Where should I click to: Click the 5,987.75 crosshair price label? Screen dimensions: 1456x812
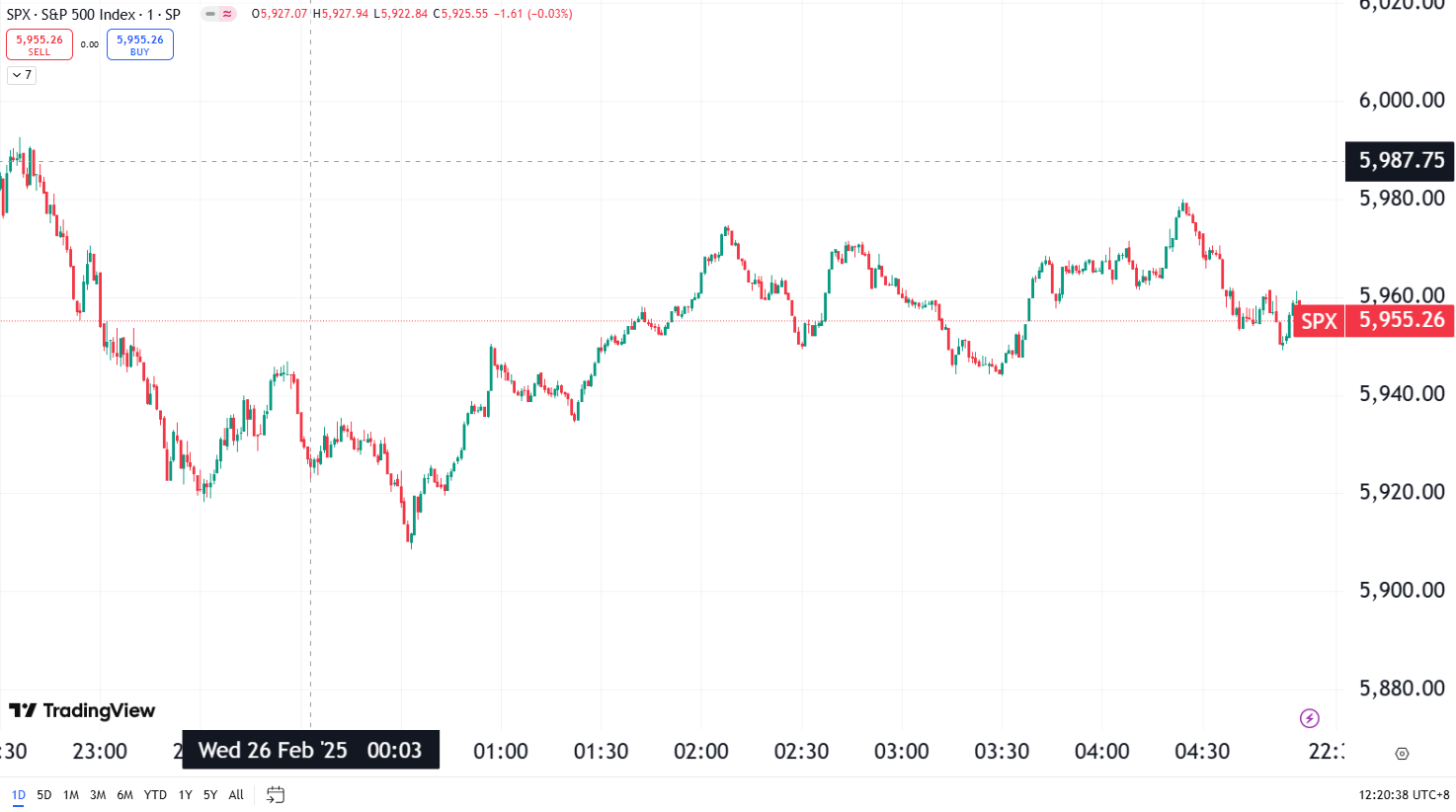pyautogui.click(x=1400, y=160)
